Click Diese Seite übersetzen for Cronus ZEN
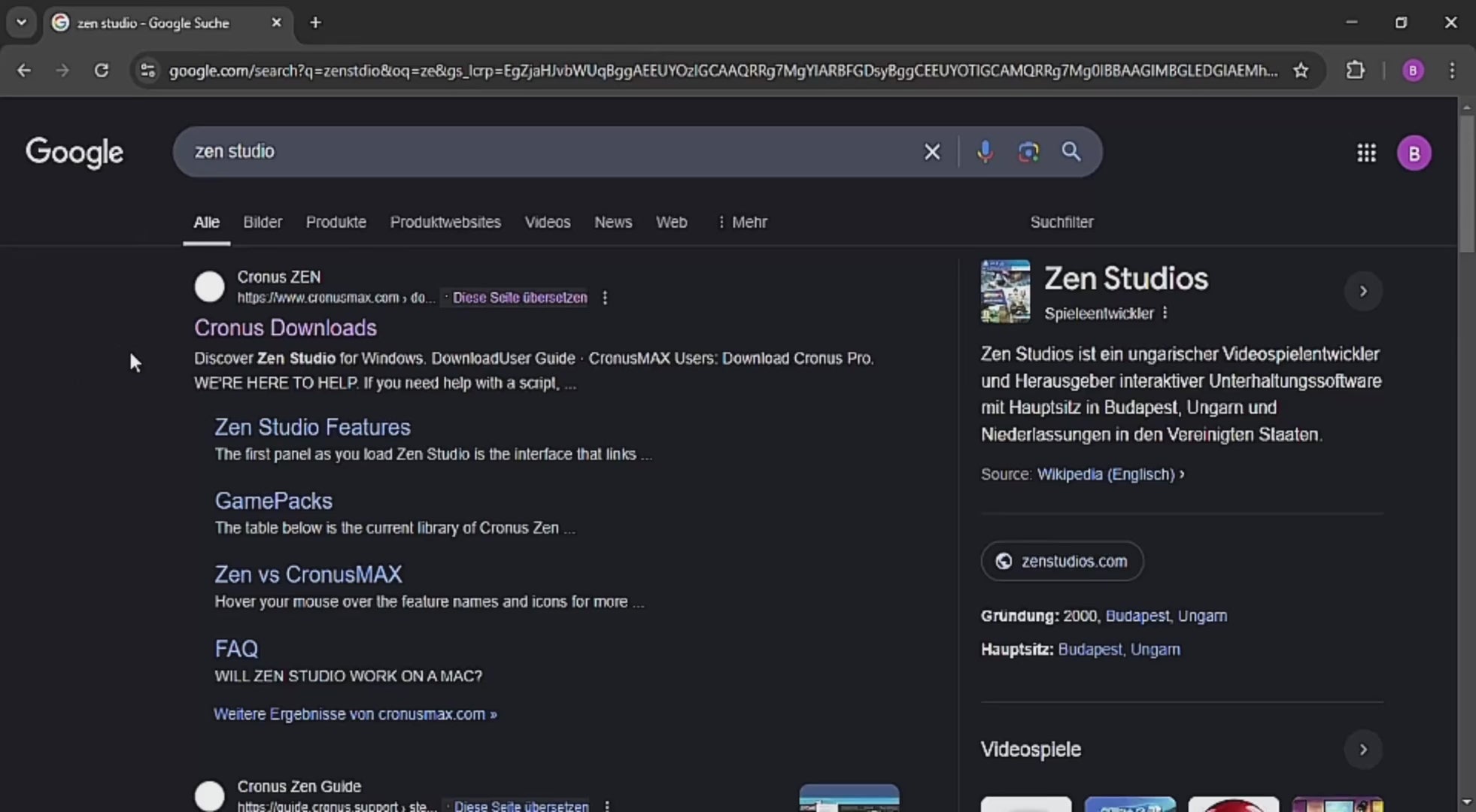Image resolution: width=1476 pixels, height=812 pixels. 520,298
